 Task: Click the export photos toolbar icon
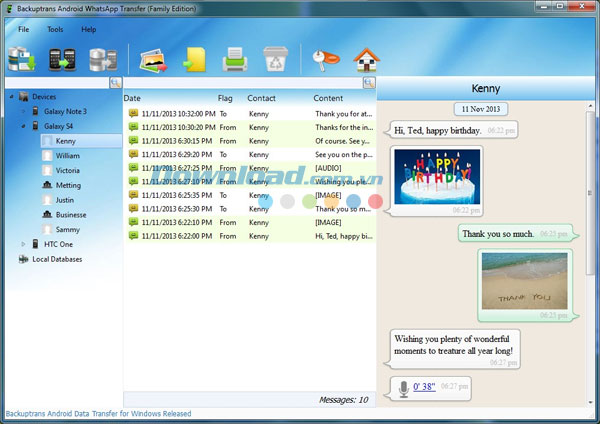(153, 59)
